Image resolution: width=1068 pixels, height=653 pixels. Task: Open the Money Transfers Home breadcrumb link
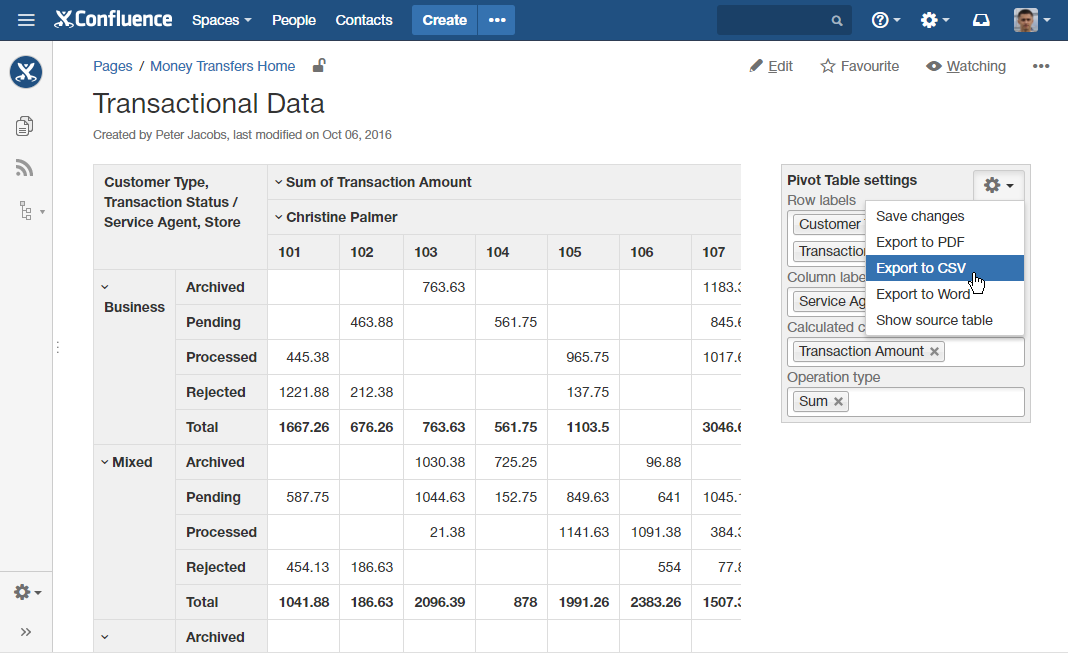(222, 66)
